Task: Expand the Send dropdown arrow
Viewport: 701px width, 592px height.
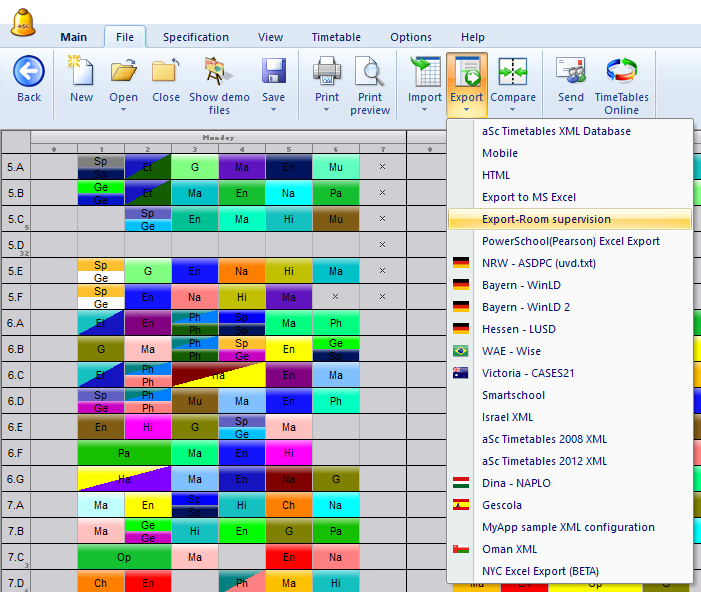Action: pos(571,110)
